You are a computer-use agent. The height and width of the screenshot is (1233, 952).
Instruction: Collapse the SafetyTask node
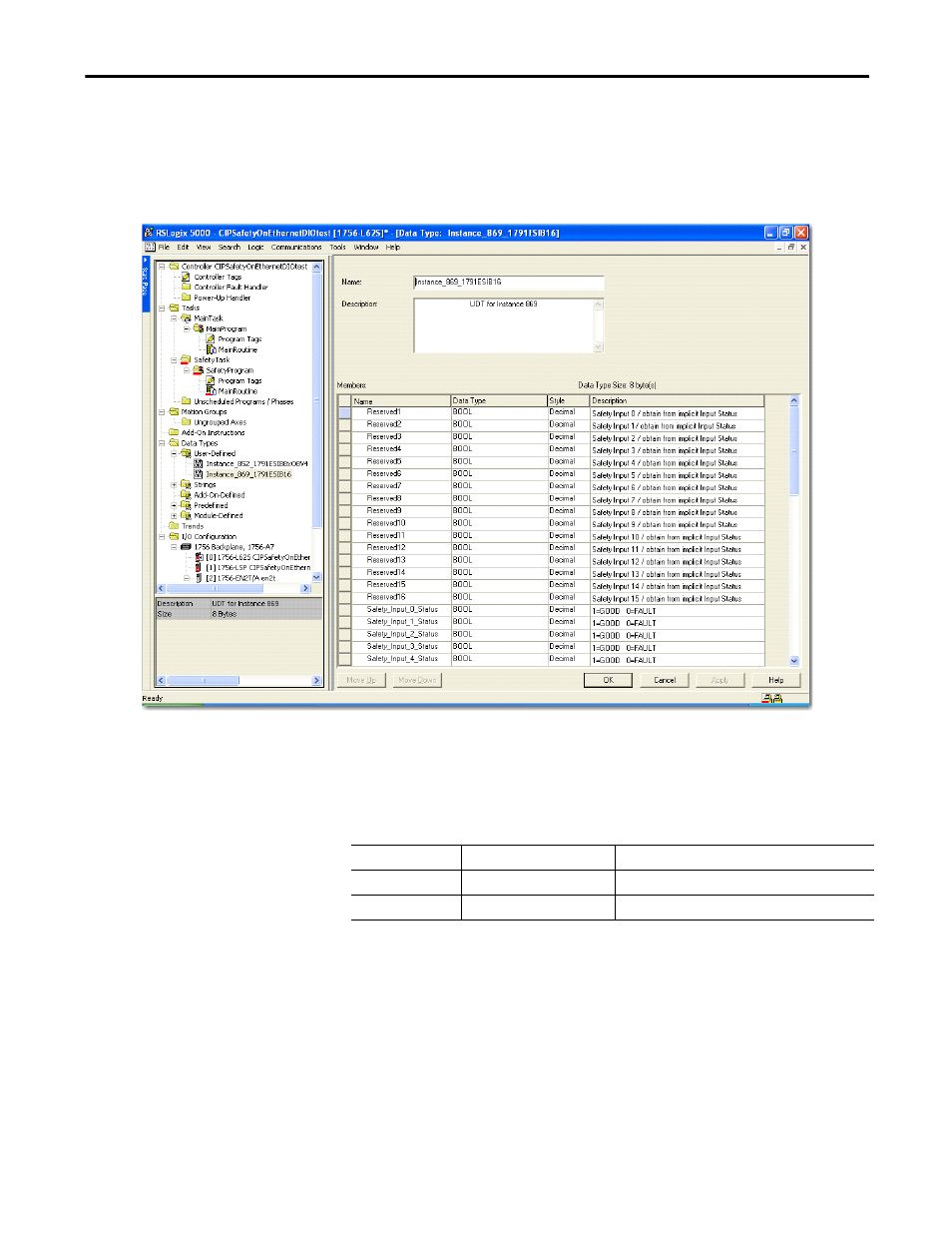coord(174,359)
